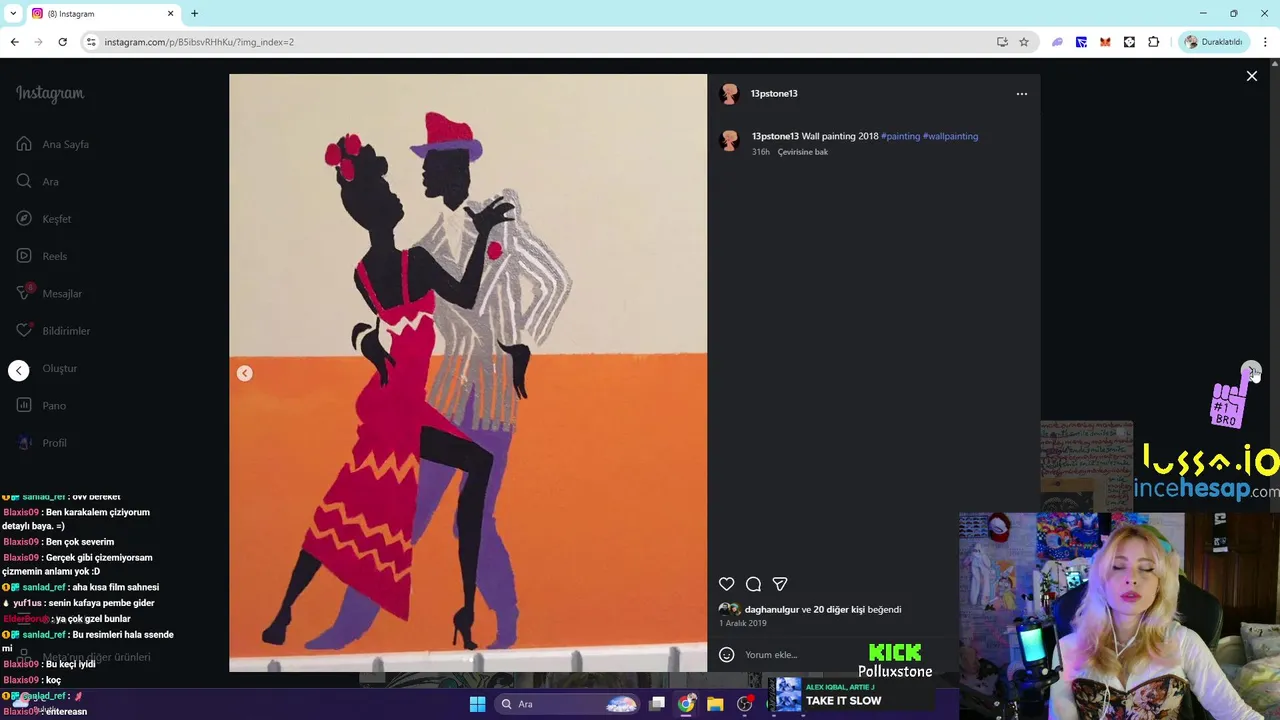Open OBS Studio from the taskbar
This screenshot has width=1280, height=720.
(x=744, y=704)
